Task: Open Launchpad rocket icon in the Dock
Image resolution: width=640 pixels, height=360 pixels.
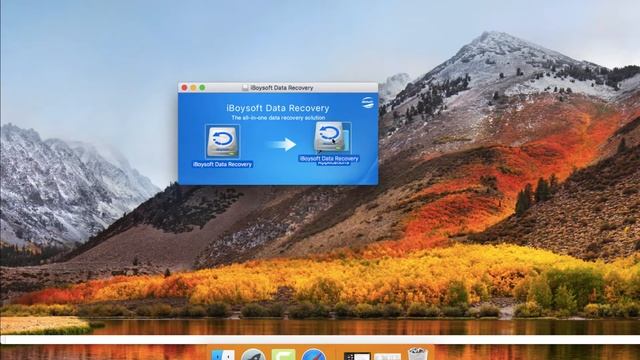Action: point(253,355)
